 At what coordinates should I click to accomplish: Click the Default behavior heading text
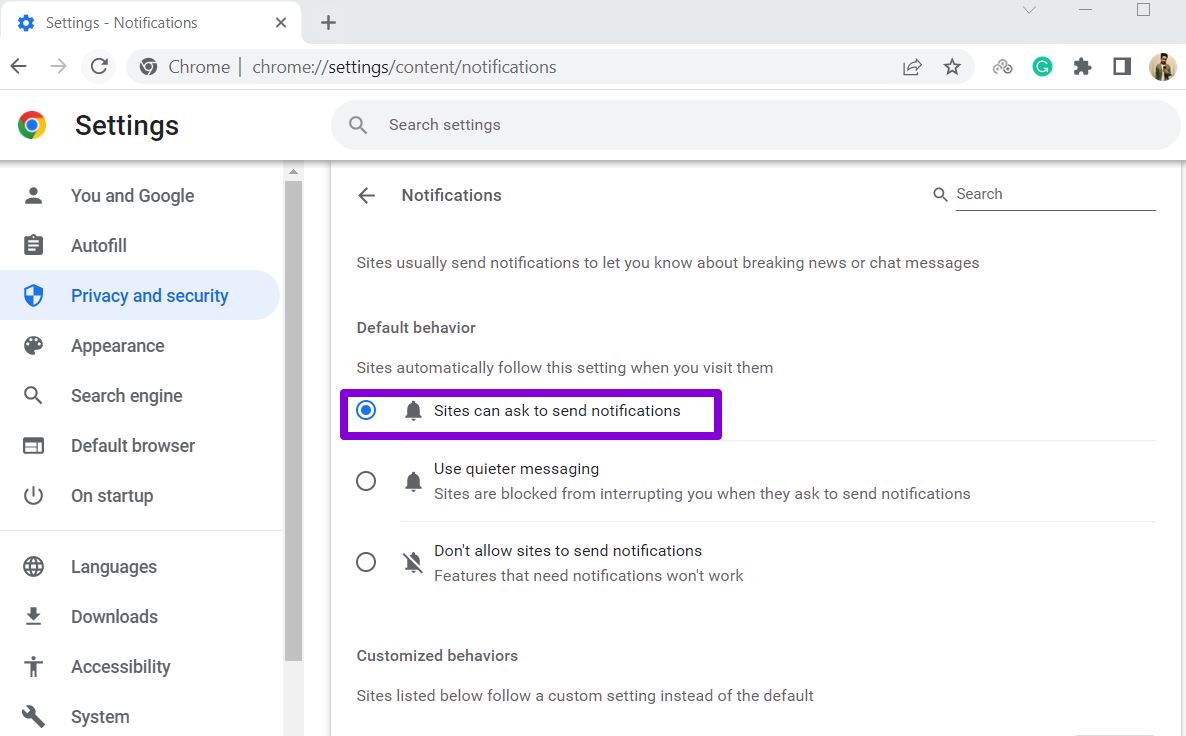coord(416,328)
